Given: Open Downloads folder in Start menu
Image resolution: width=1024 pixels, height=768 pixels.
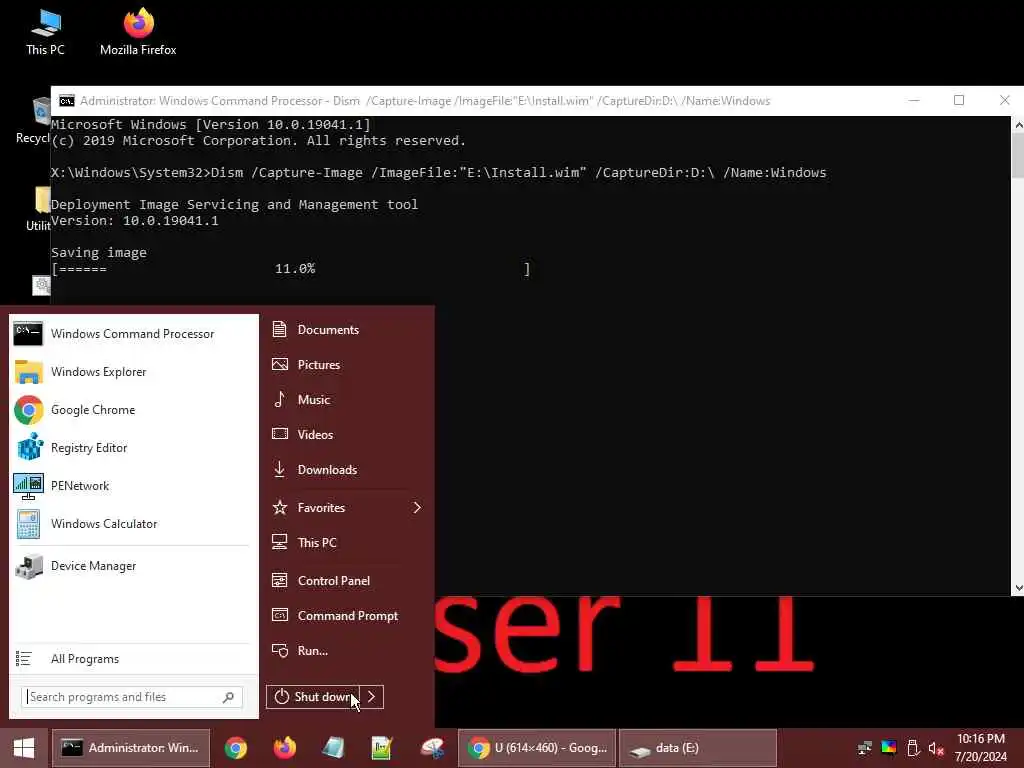Looking at the screenshot, I should click(x=347, y=470).
